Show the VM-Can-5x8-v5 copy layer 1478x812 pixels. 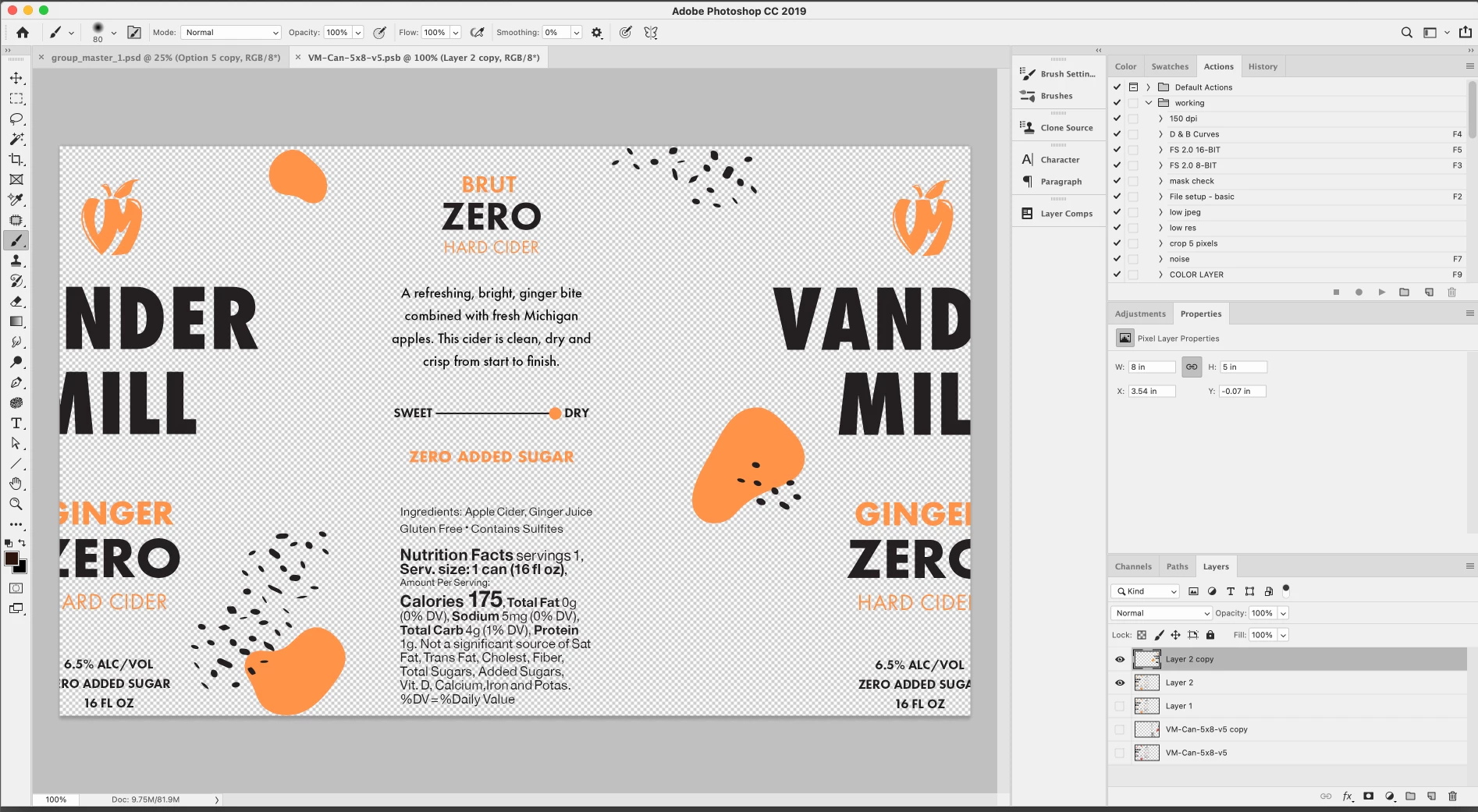1120,729
